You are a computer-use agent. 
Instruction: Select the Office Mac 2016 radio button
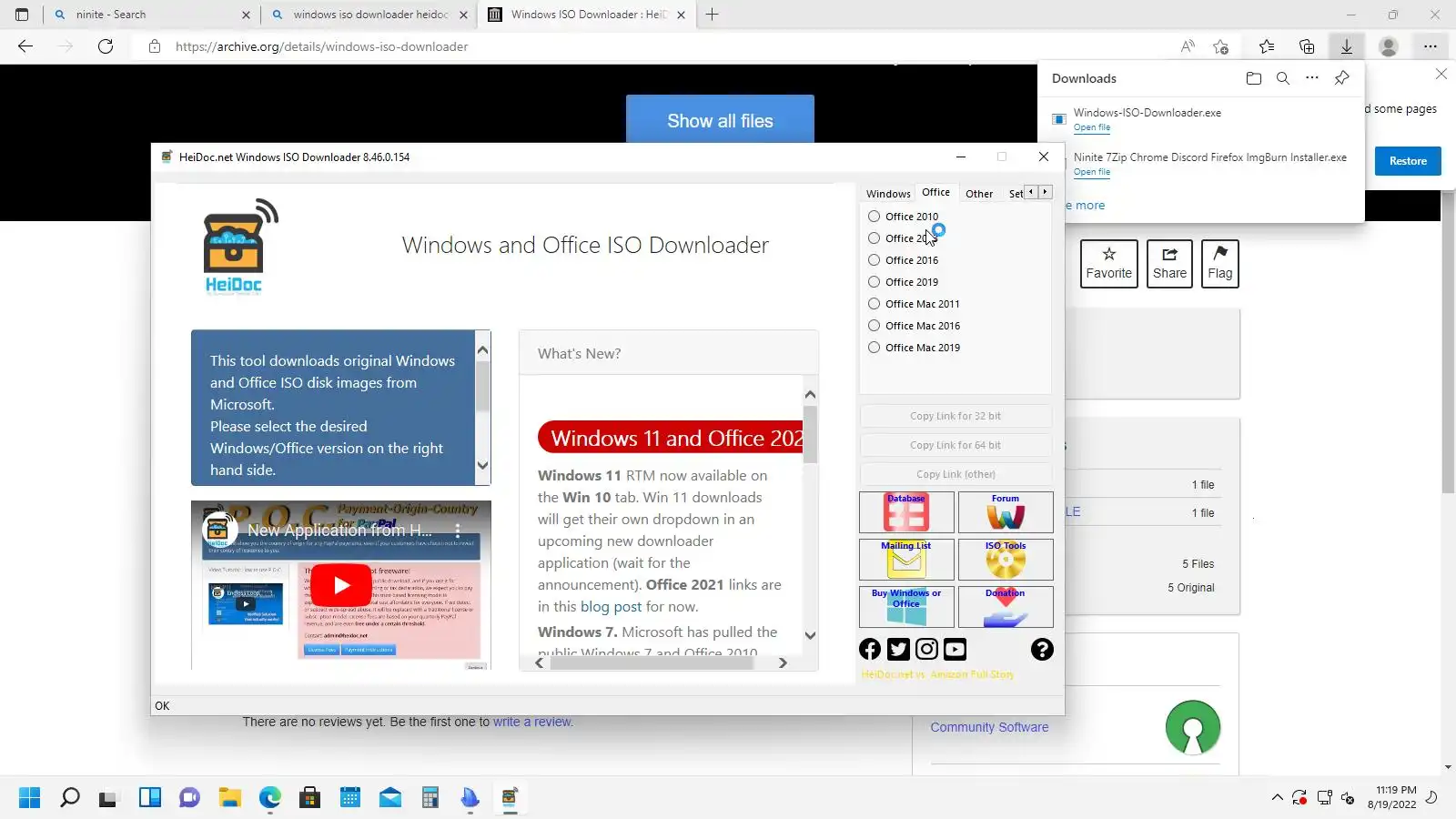875,326
